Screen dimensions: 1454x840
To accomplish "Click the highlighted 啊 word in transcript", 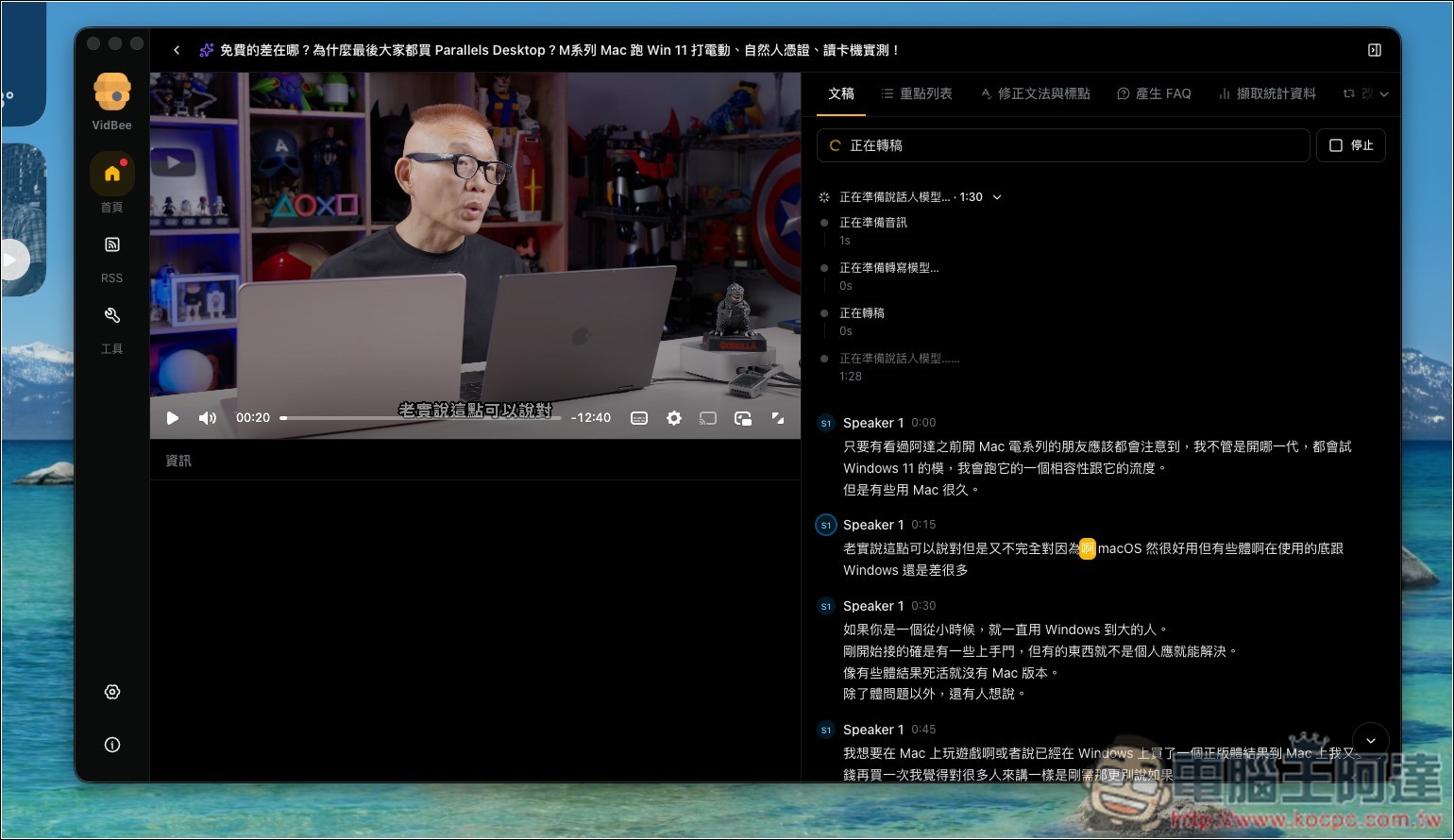I will pos(1088,548).
